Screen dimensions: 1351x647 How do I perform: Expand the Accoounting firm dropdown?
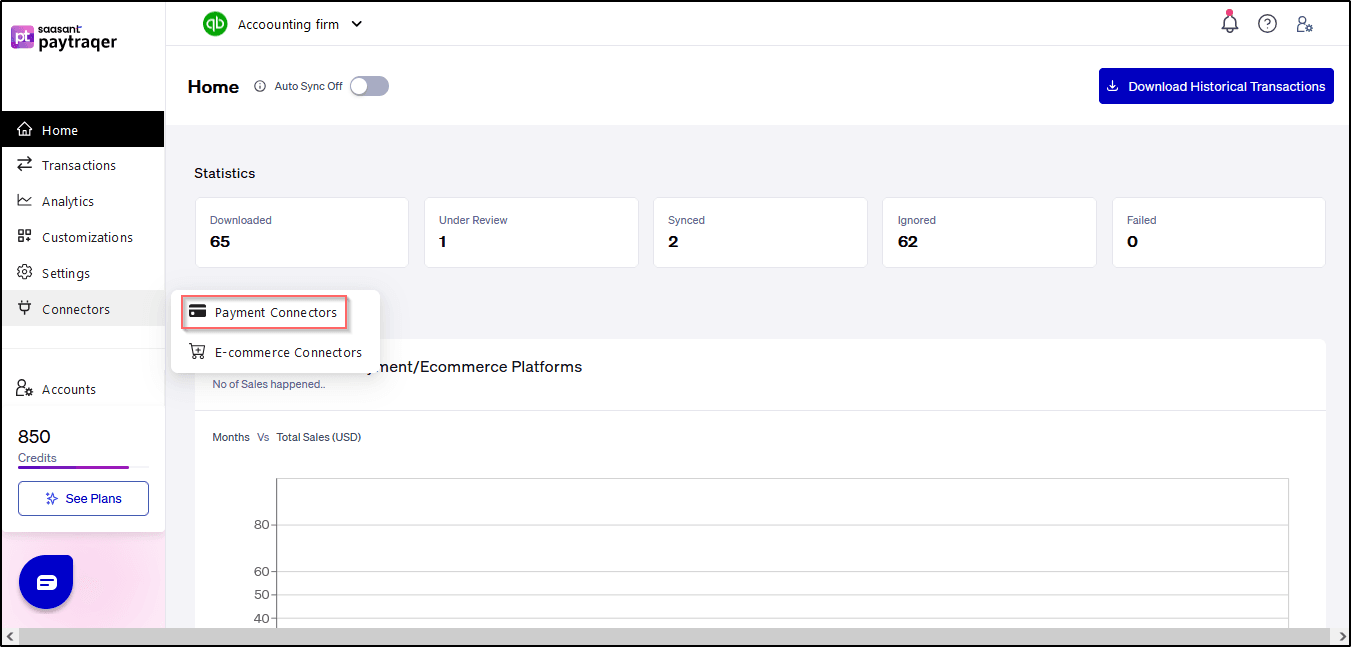click(x=357, y=24)
